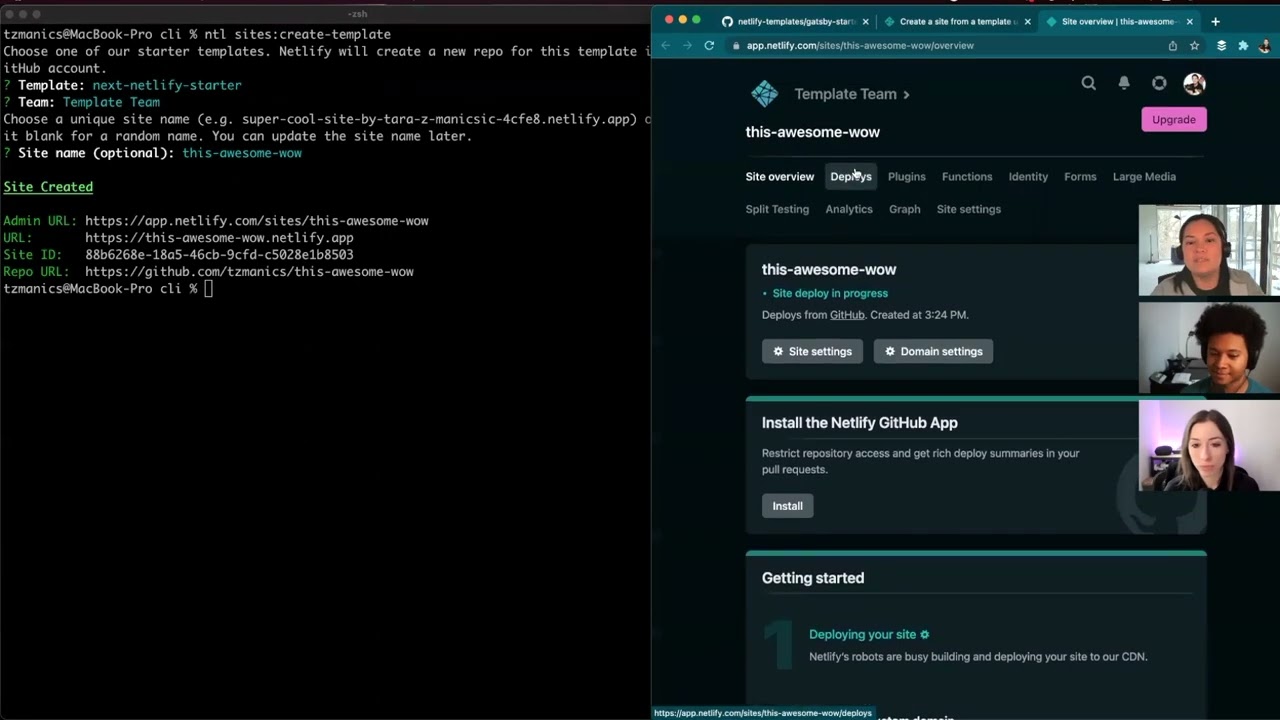Open the Netlify logo home link

(765, 94)
